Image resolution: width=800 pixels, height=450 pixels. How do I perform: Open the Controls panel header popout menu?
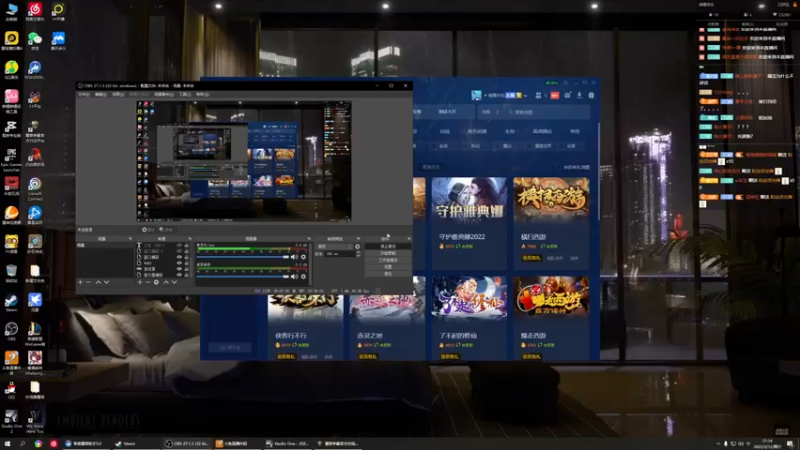click(408, 239)
